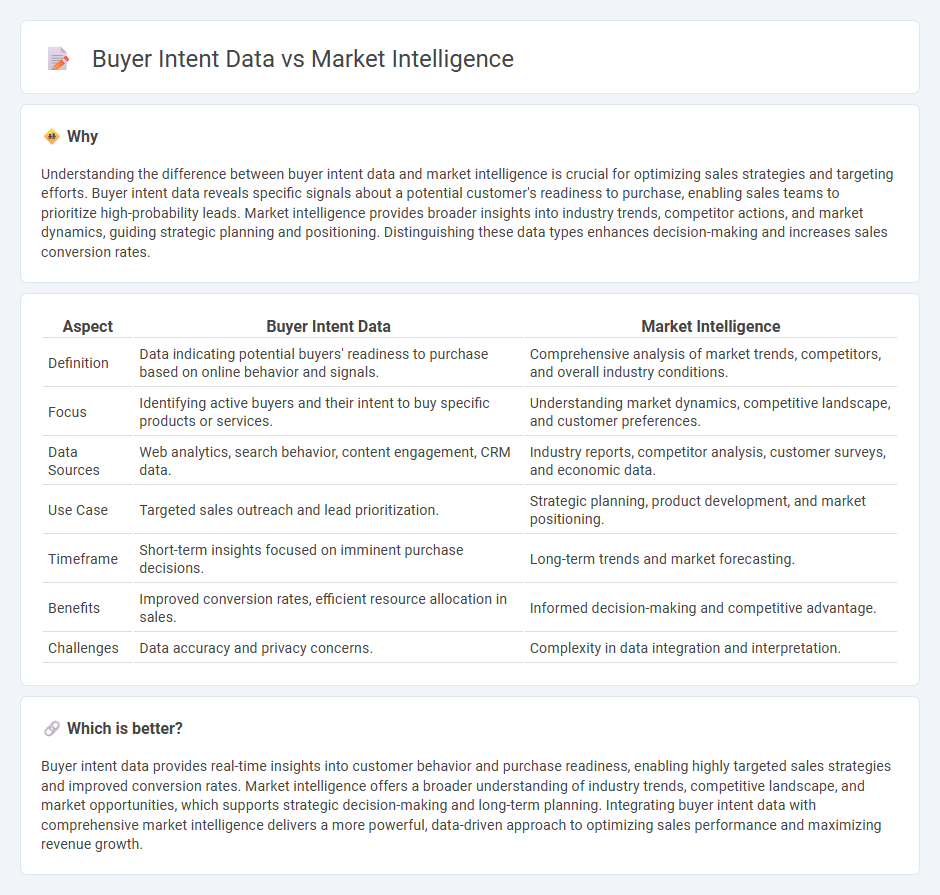Click the 'Which is better?' heading
Viewport: 940px width, 895px height.
(x=125, y=728)
